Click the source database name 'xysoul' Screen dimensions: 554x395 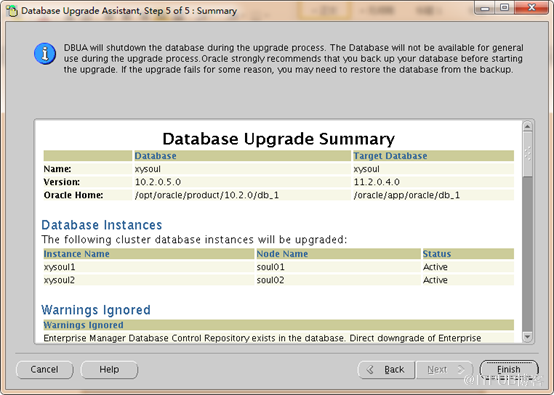coord(148,169)
